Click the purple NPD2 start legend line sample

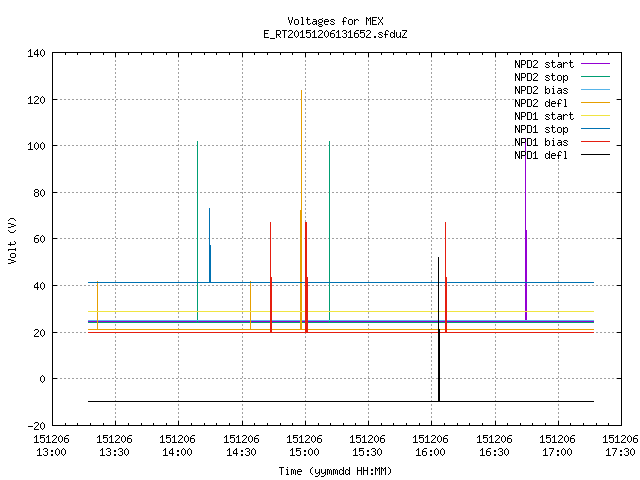pos(596,64)
